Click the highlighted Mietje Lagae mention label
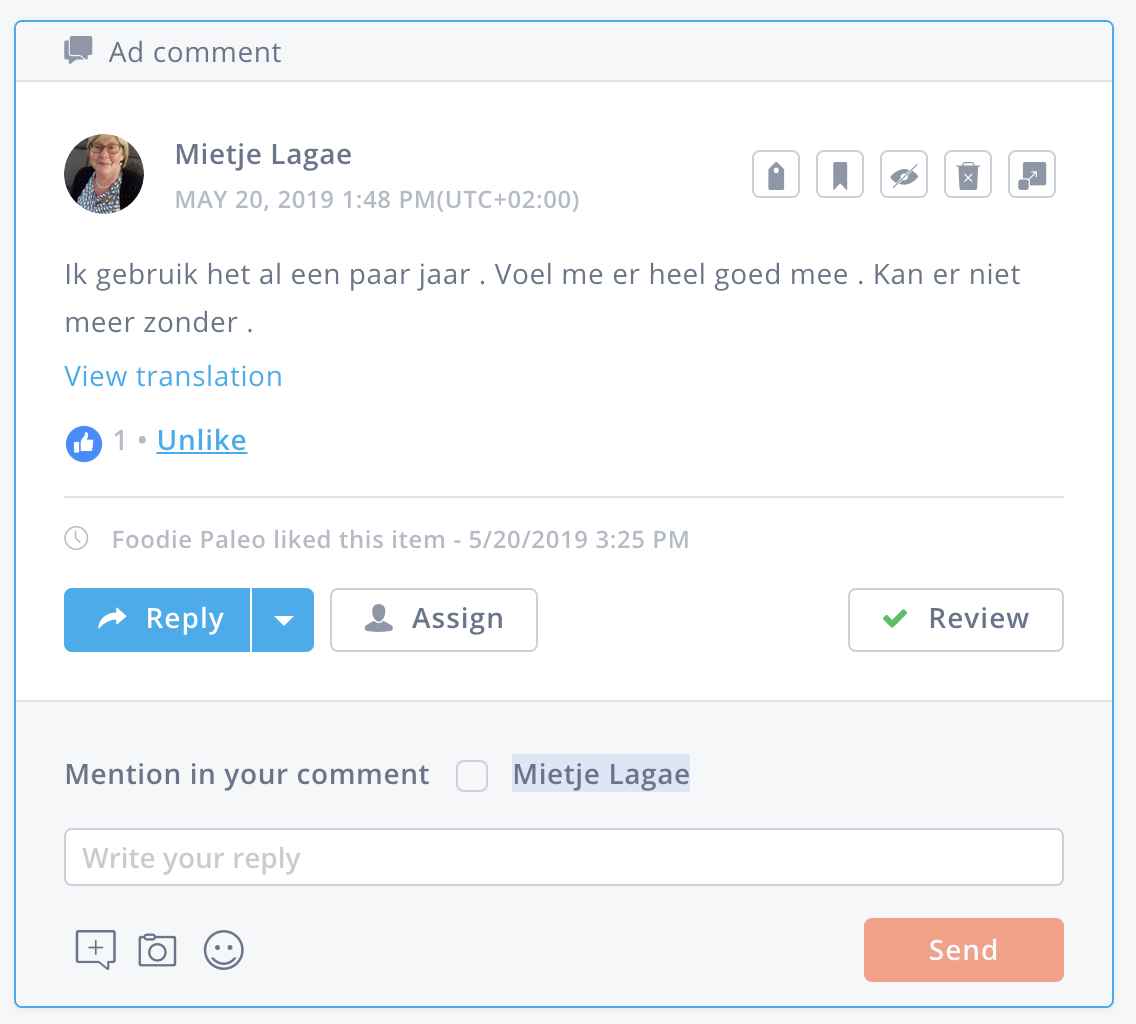The width and height of the screenshot is (1136, 1024). pyautogui.click(x=601, y=773)
